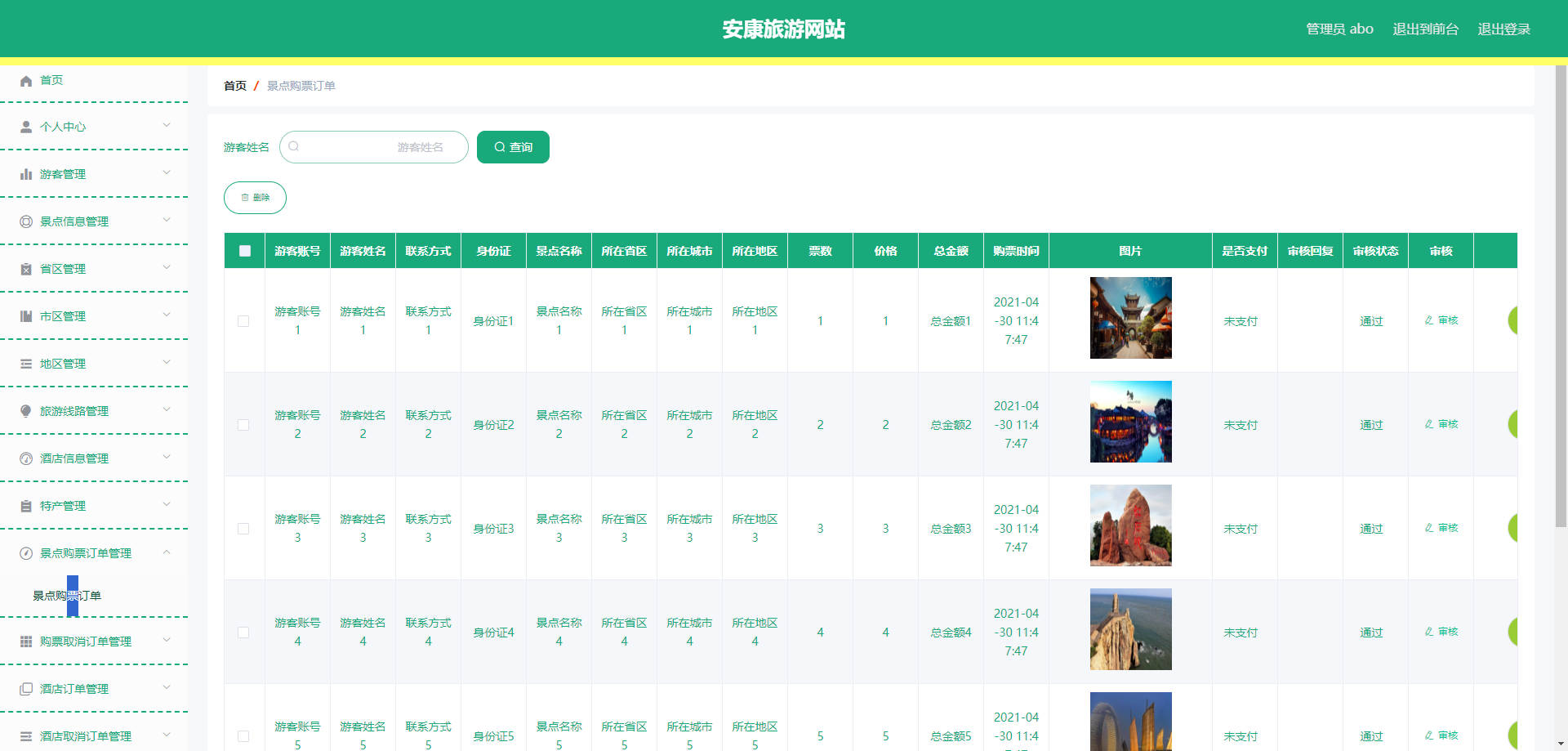Check the checkbox for row 游客账号3
Image resolution: width=1568 pixels, height=751 pixels.
pos(243,529)
